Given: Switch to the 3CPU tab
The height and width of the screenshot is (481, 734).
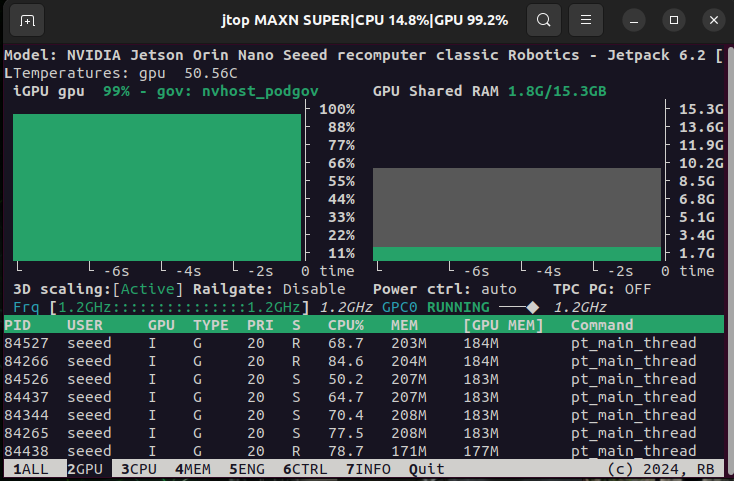Looking at the screenshot, I should (138, 468).
